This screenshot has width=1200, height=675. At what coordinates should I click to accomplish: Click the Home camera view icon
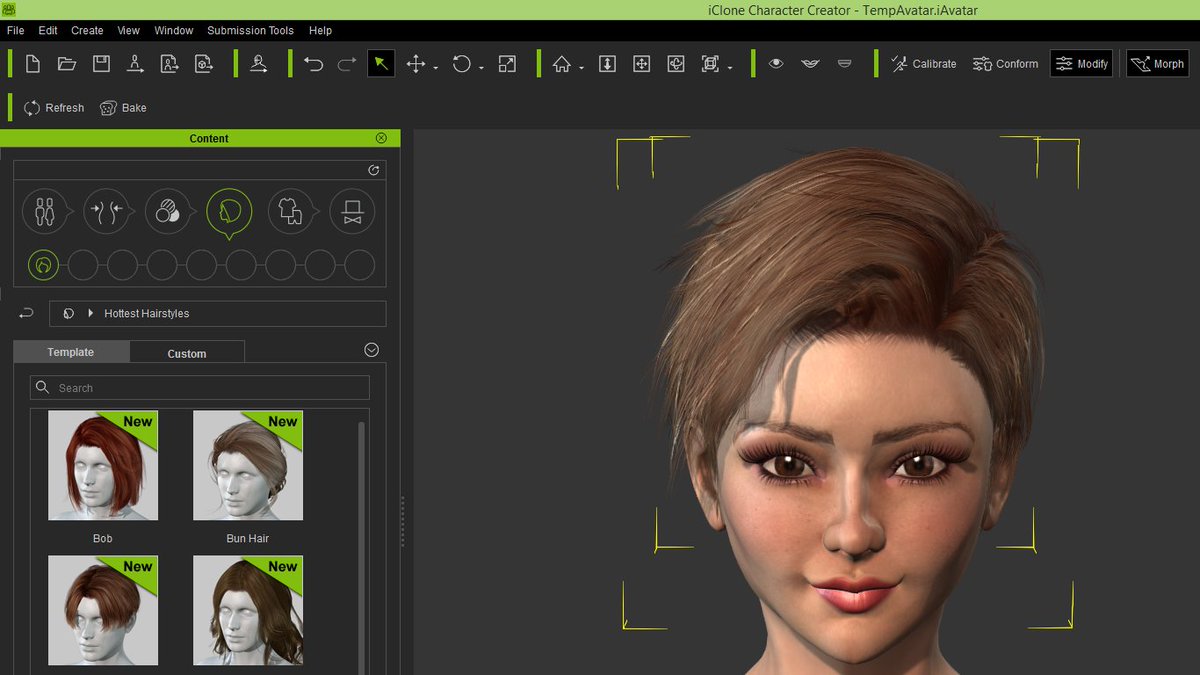561,63
